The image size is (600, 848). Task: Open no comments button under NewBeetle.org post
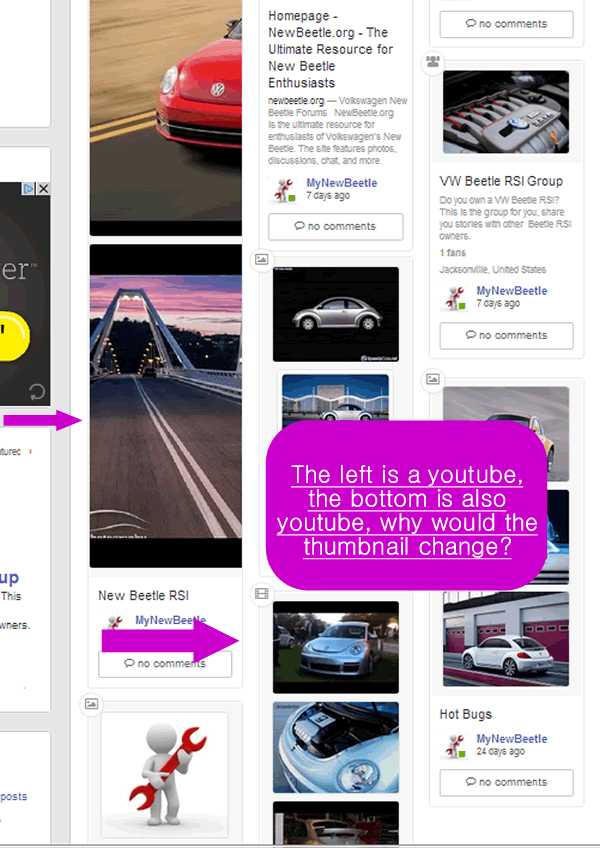click(x=335, y=227)
